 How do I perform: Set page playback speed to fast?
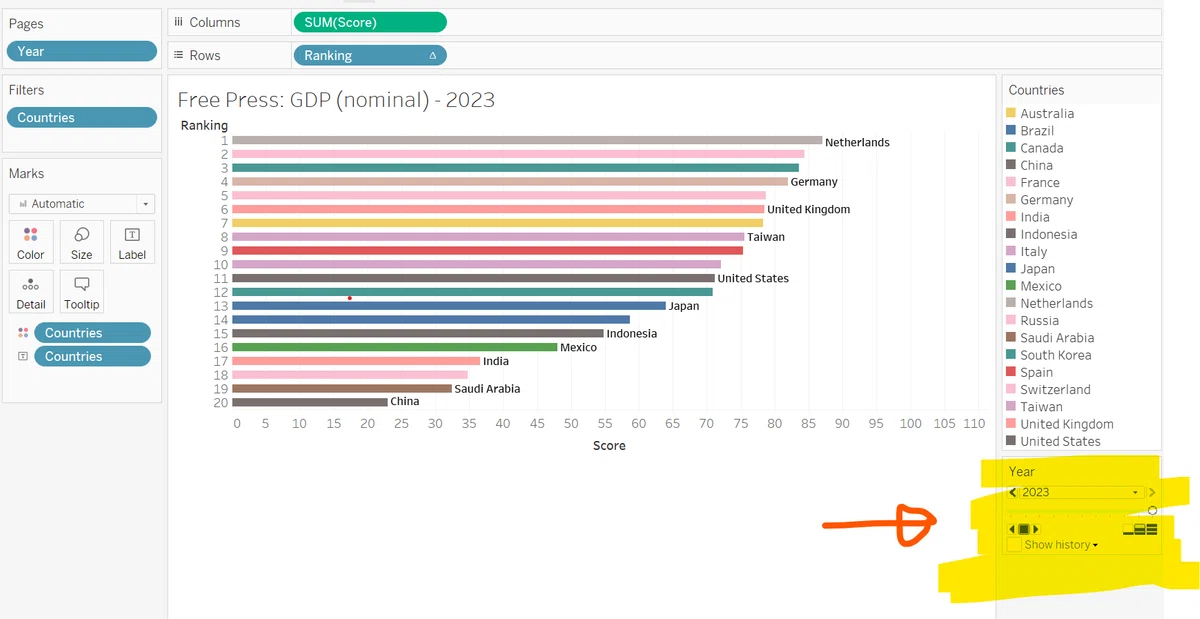(1152, 529)
